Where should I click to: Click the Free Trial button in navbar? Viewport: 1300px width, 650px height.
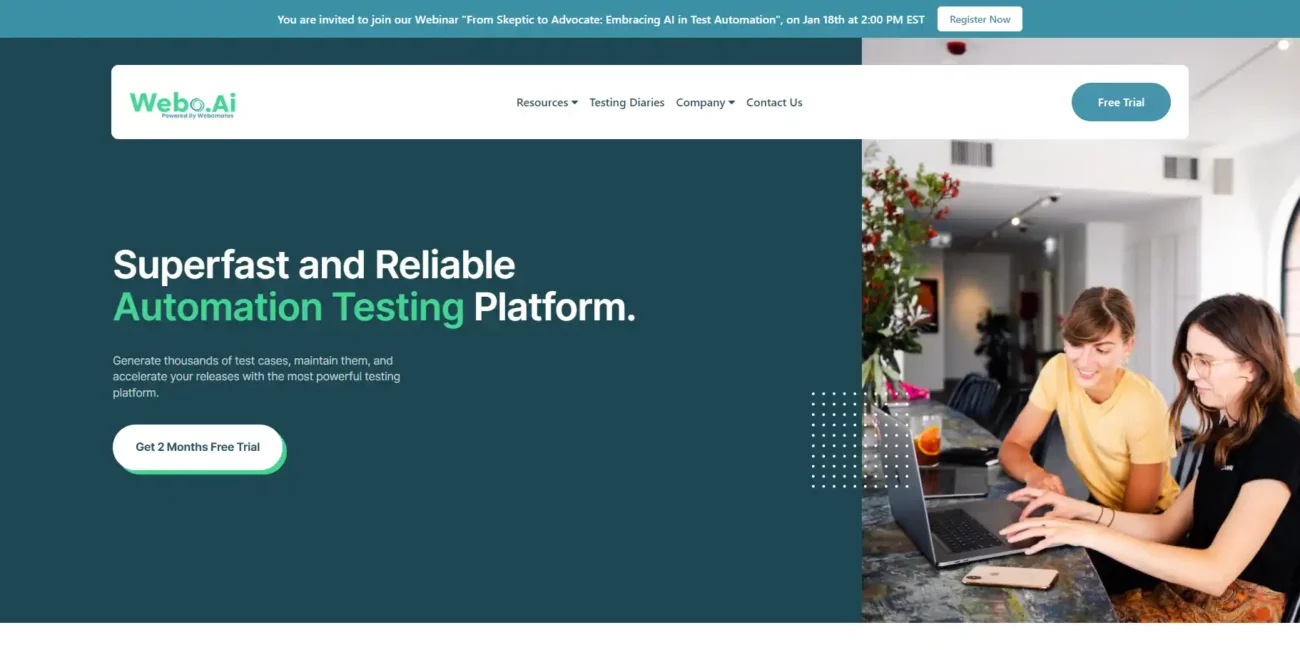coord(1121,102)
